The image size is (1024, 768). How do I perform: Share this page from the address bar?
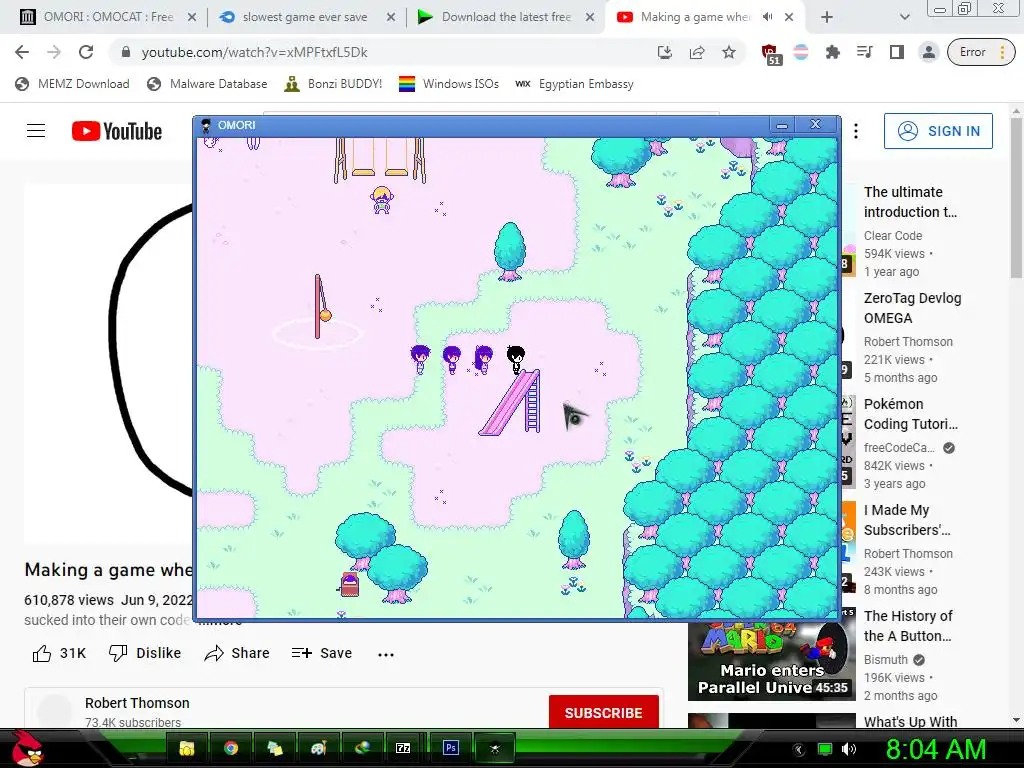tap(697, 52)
